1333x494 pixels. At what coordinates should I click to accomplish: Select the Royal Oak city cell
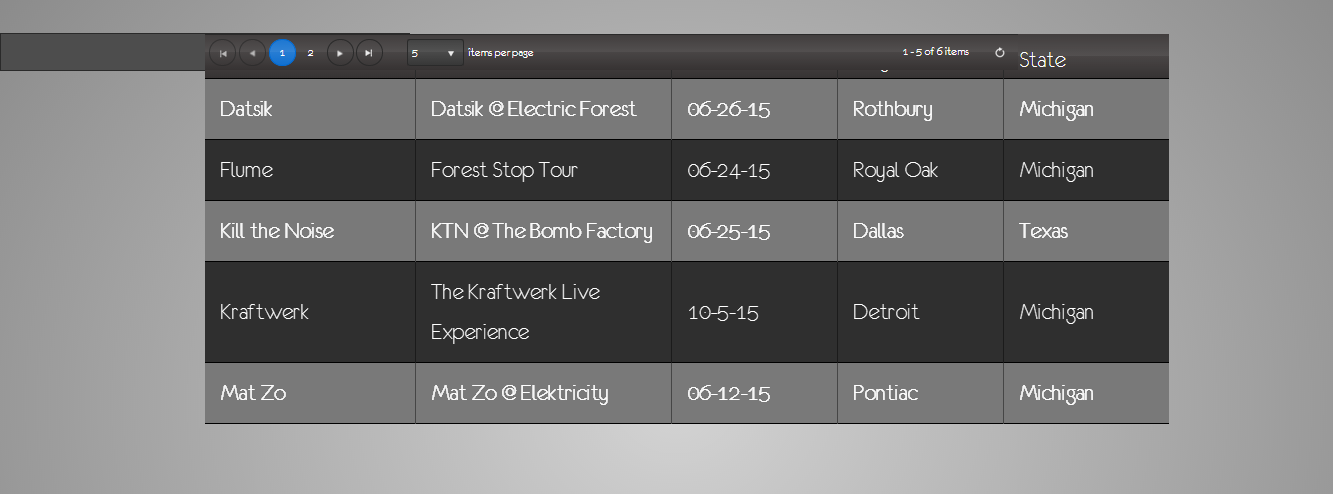tap(895, 170)
